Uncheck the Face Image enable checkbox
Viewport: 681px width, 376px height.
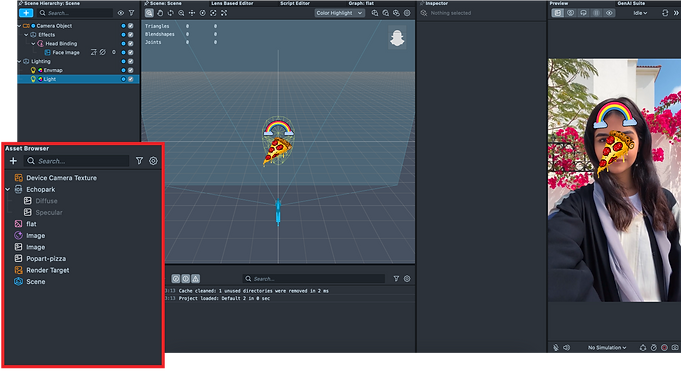(130, 53)
